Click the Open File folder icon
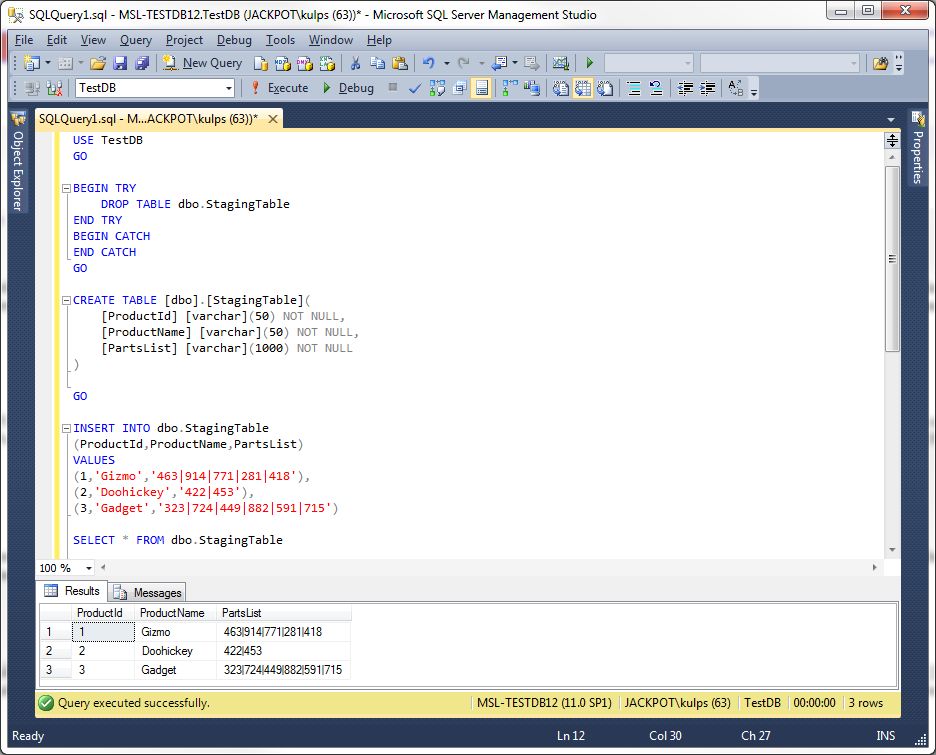Viewport: 936px width, 755px height. (97, 63)
